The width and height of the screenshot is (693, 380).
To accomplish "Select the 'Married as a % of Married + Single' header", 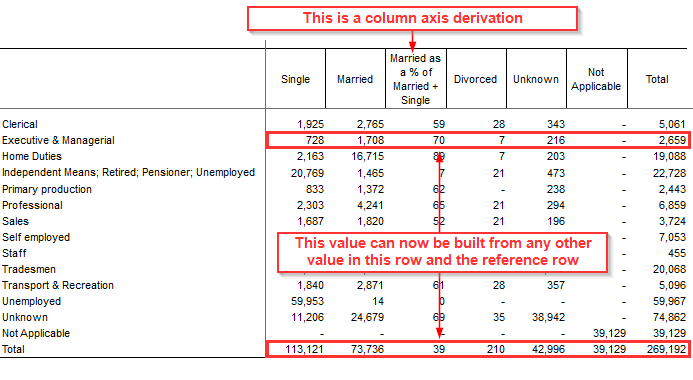I will 415,79.
